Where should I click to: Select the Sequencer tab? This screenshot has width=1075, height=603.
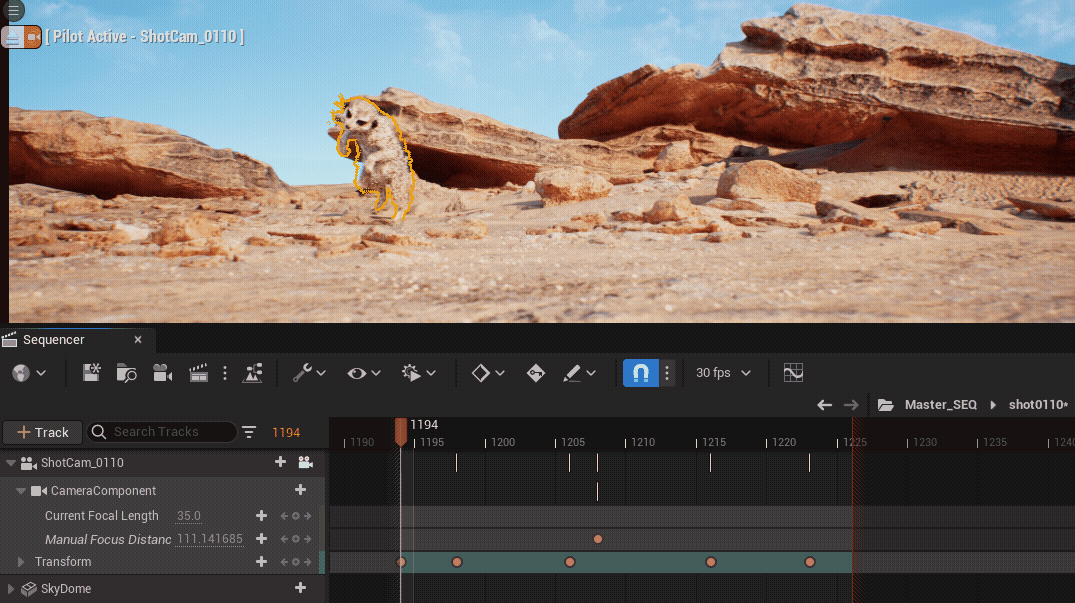[x=54, y=340]
